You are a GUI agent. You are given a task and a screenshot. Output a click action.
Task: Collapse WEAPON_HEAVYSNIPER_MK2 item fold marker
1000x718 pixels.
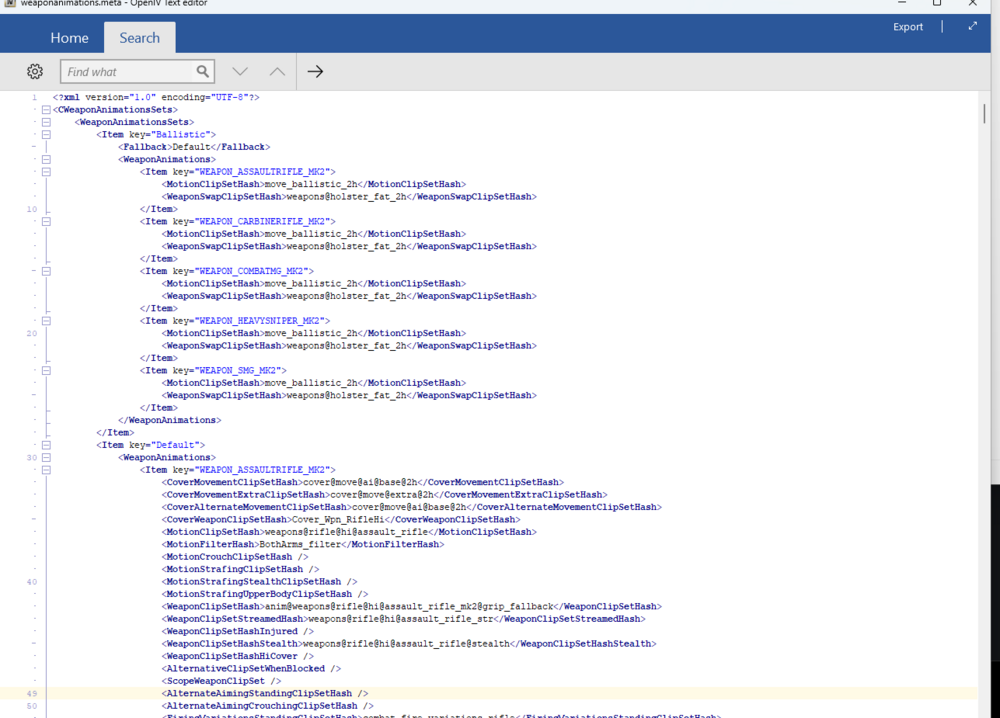coord(47,321)
